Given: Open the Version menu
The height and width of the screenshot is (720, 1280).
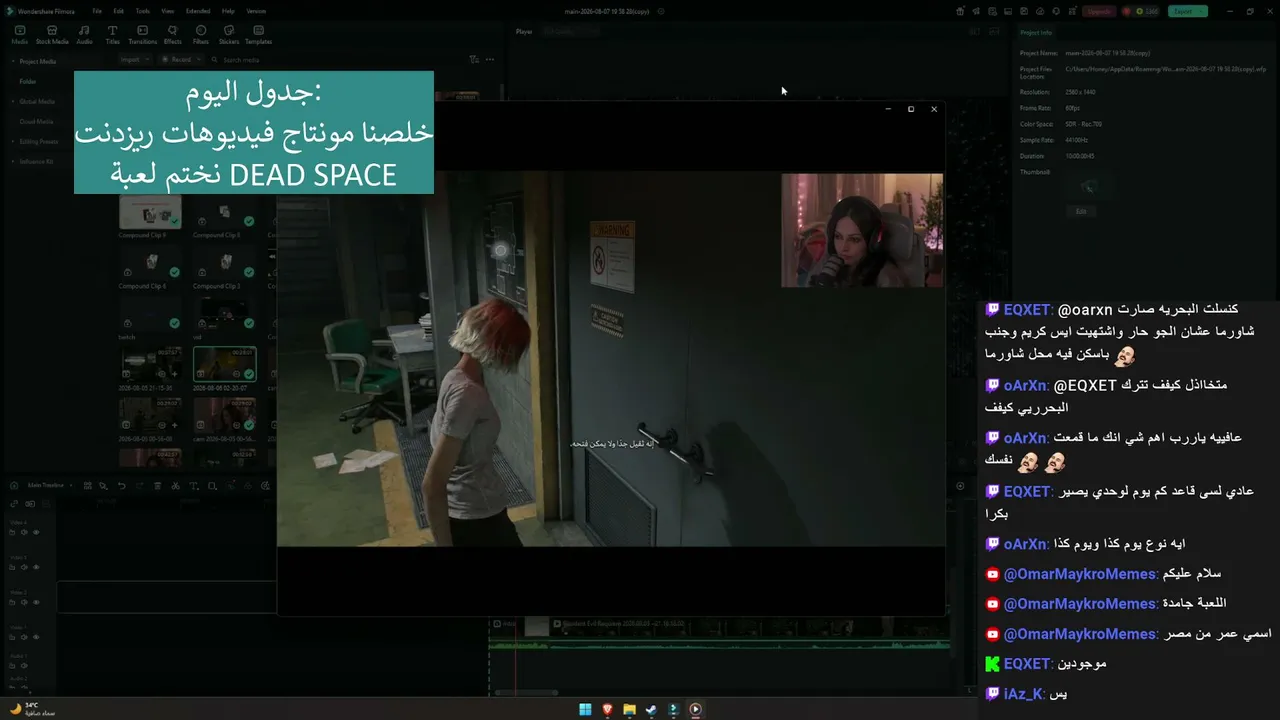Looking at the screenshot, I should [256, 11].
